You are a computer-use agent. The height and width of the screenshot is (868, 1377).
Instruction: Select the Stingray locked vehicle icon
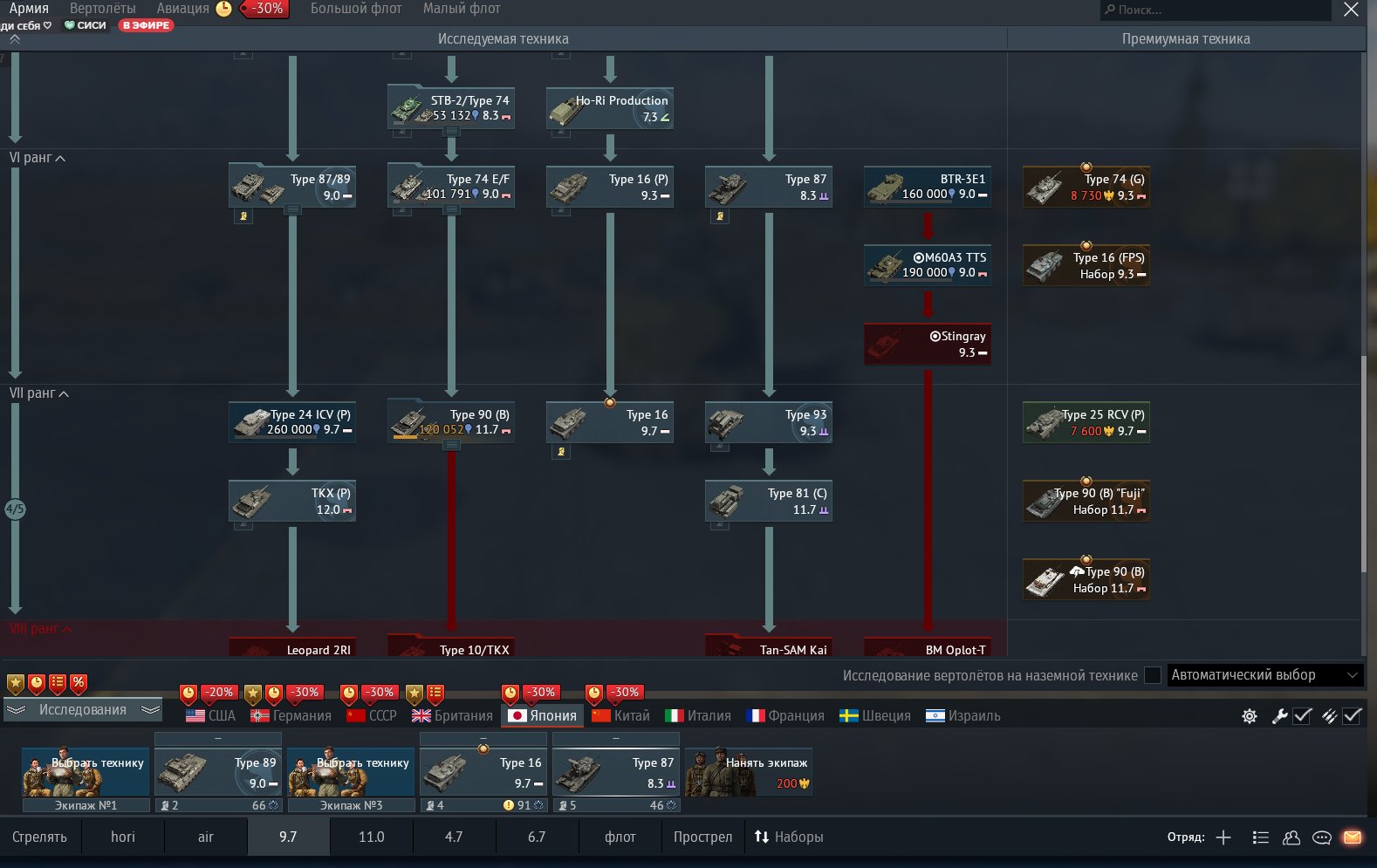tap(885, 345)
